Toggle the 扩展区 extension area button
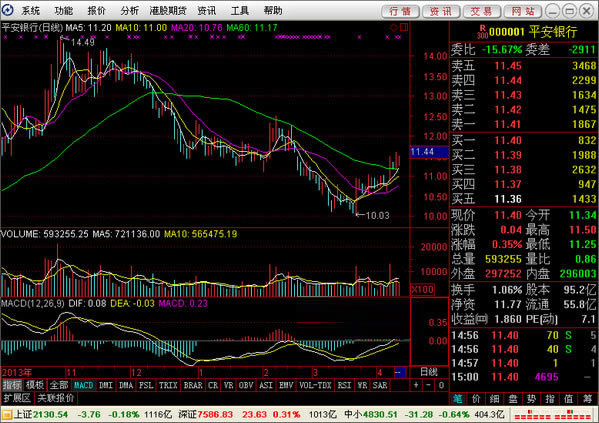The height and width of the screenshot is (423, 599). pos(17,398)
